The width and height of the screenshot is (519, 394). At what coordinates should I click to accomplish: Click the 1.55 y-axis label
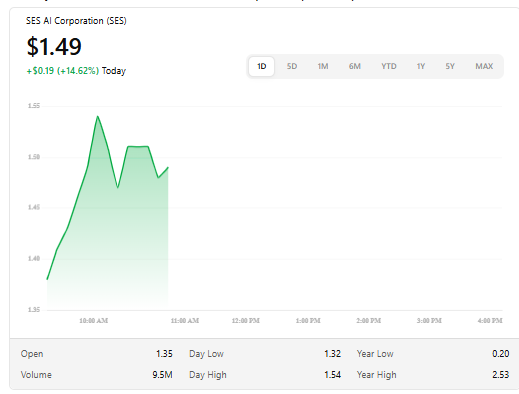click(34, 106)
